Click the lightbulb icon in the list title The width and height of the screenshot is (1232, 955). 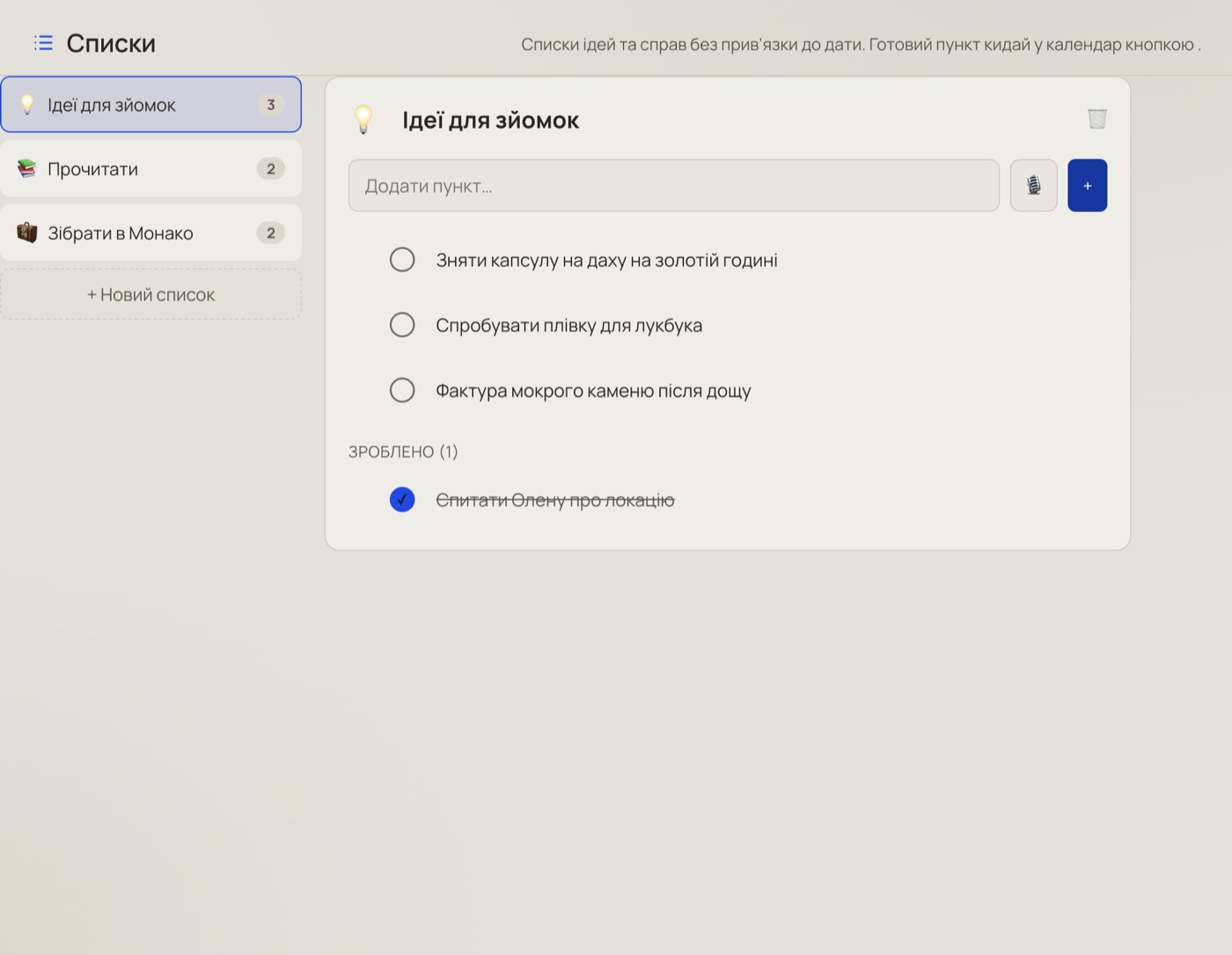(x=363, y=120)
